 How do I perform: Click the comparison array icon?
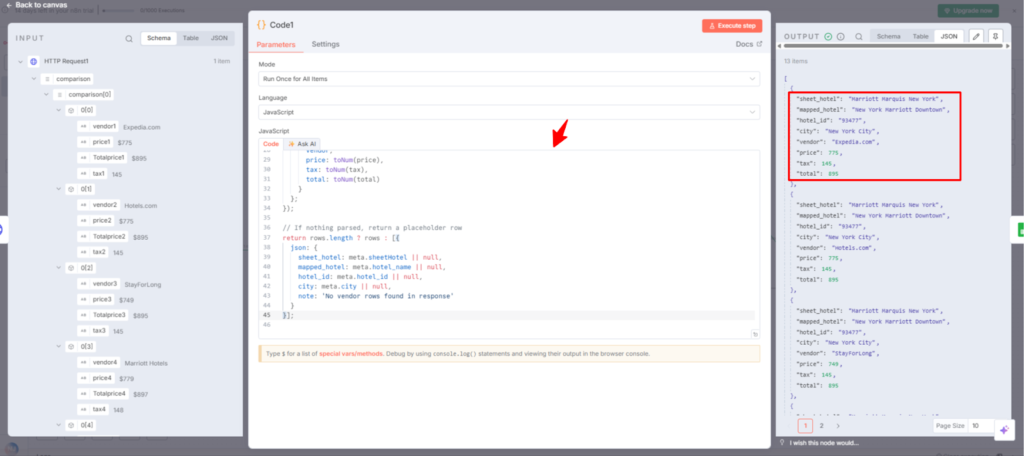pos(46,78)
